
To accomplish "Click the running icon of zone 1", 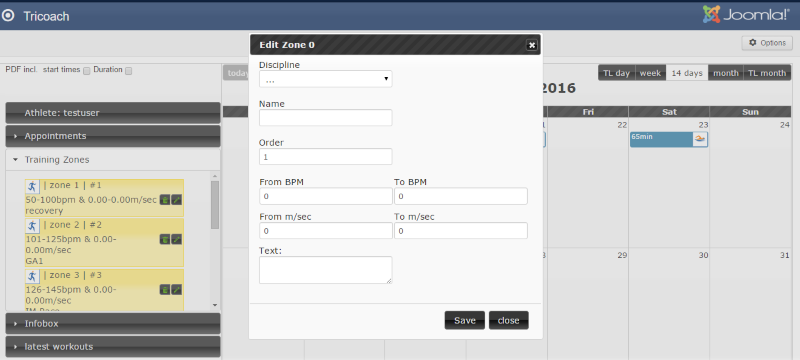I will pos(33,187).
